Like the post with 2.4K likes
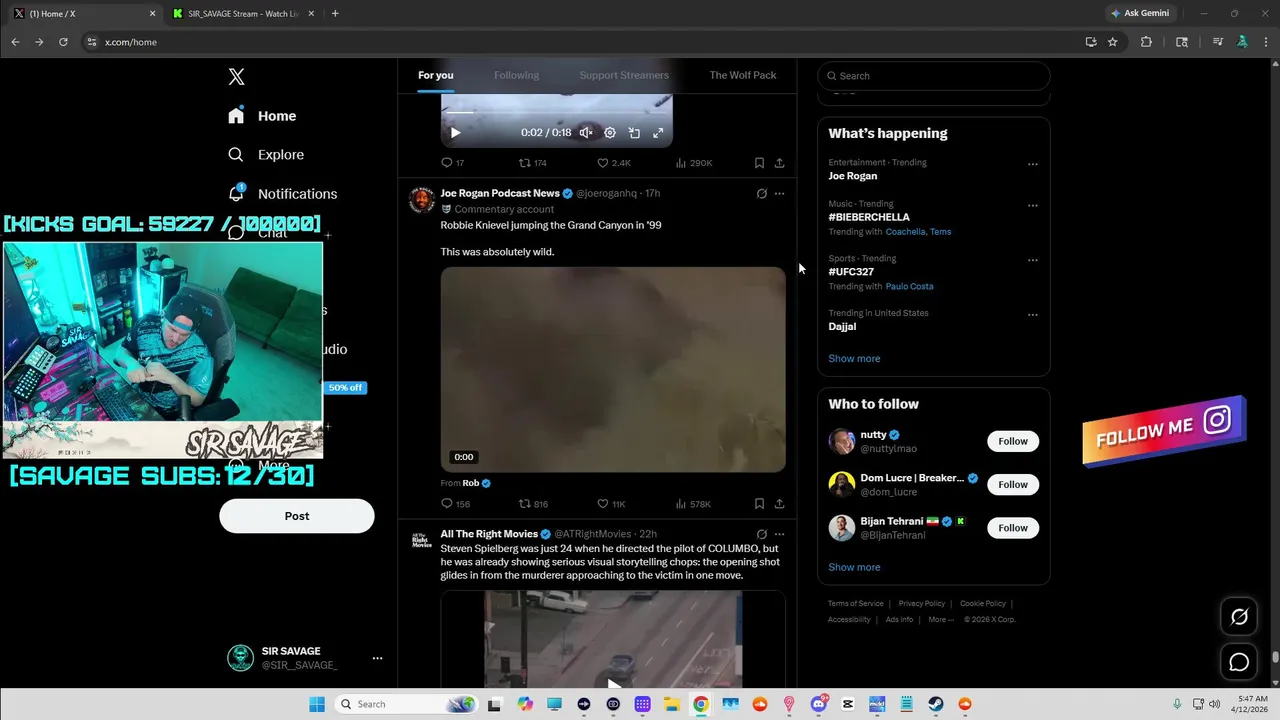Image resolution: width=1280 pixels, height=720 pixels. tap(613, 163)
